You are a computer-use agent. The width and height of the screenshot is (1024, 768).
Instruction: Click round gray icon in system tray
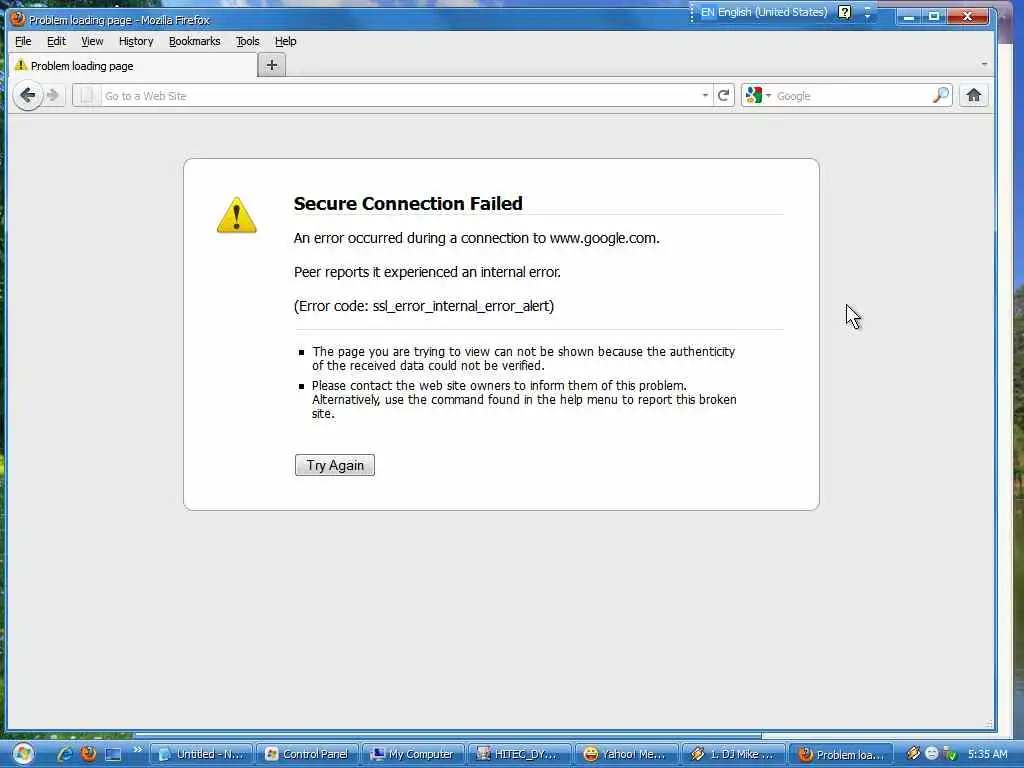[932, 754]
